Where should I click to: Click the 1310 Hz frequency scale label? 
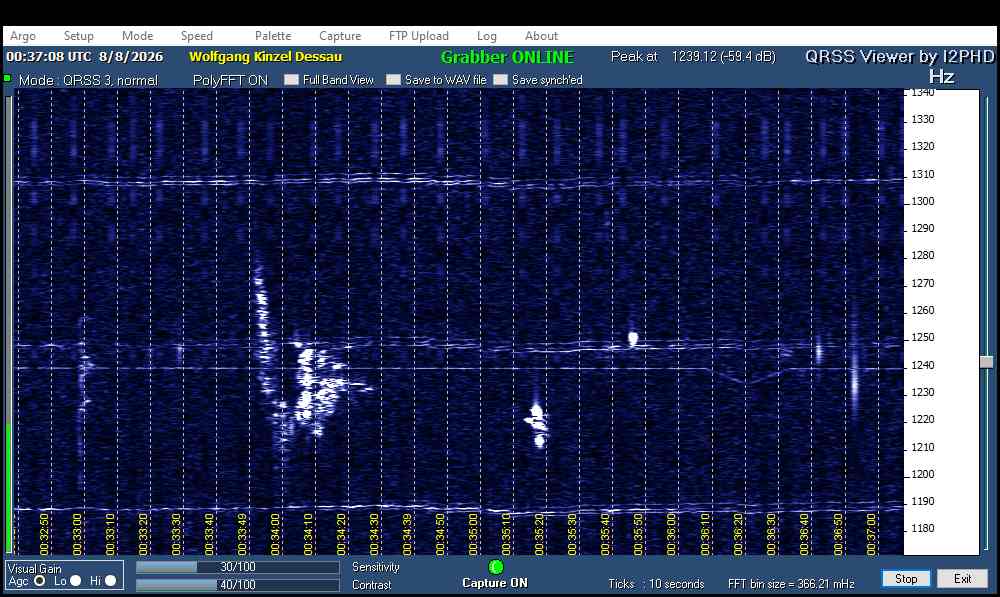tap(922, 174)
